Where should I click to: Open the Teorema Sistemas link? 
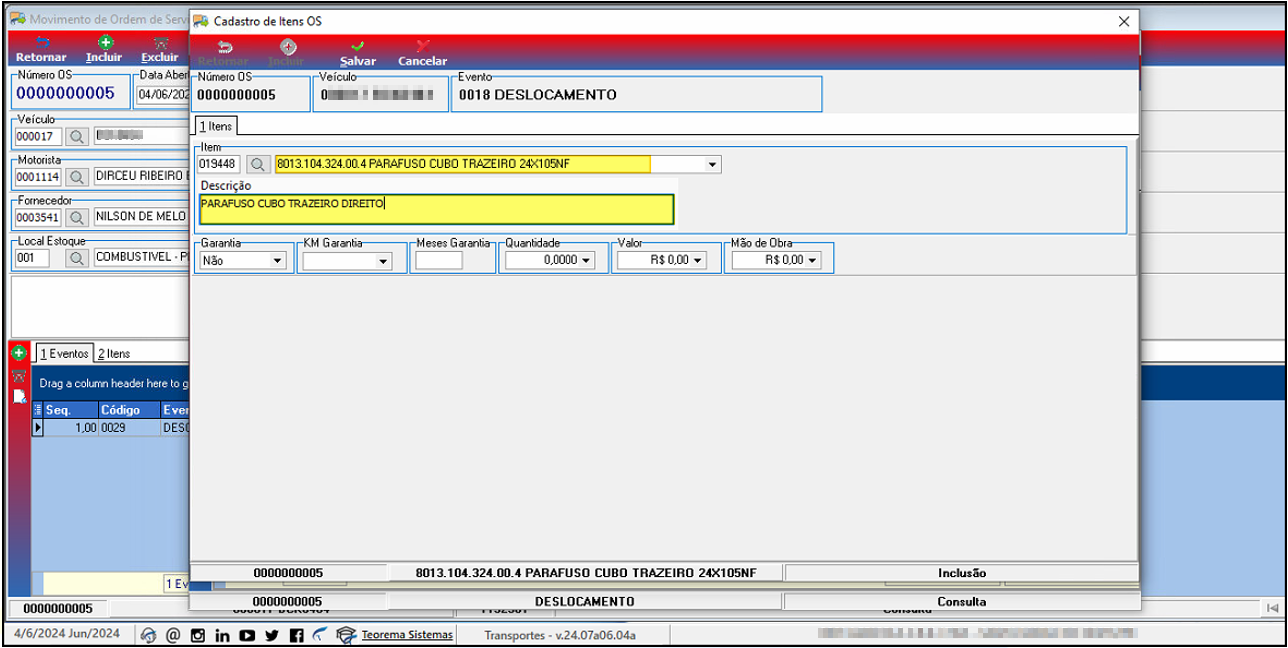[x=407, y=635]
